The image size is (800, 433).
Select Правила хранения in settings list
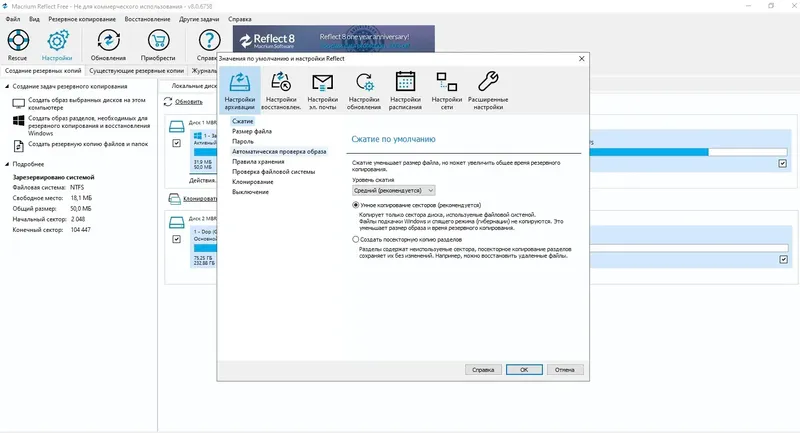(x=258, y=162)
